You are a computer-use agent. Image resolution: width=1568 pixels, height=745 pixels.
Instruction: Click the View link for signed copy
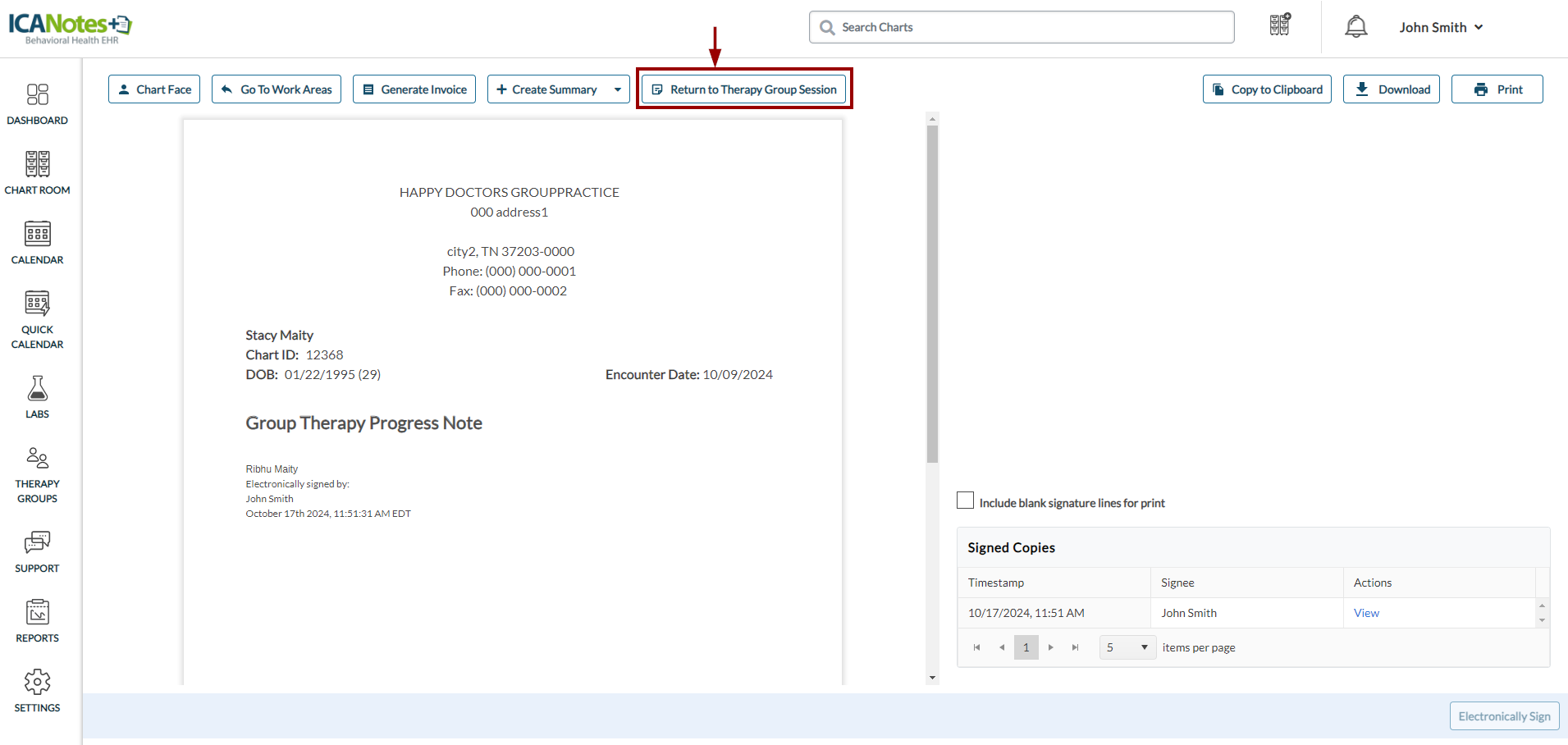coord(1366,613)
